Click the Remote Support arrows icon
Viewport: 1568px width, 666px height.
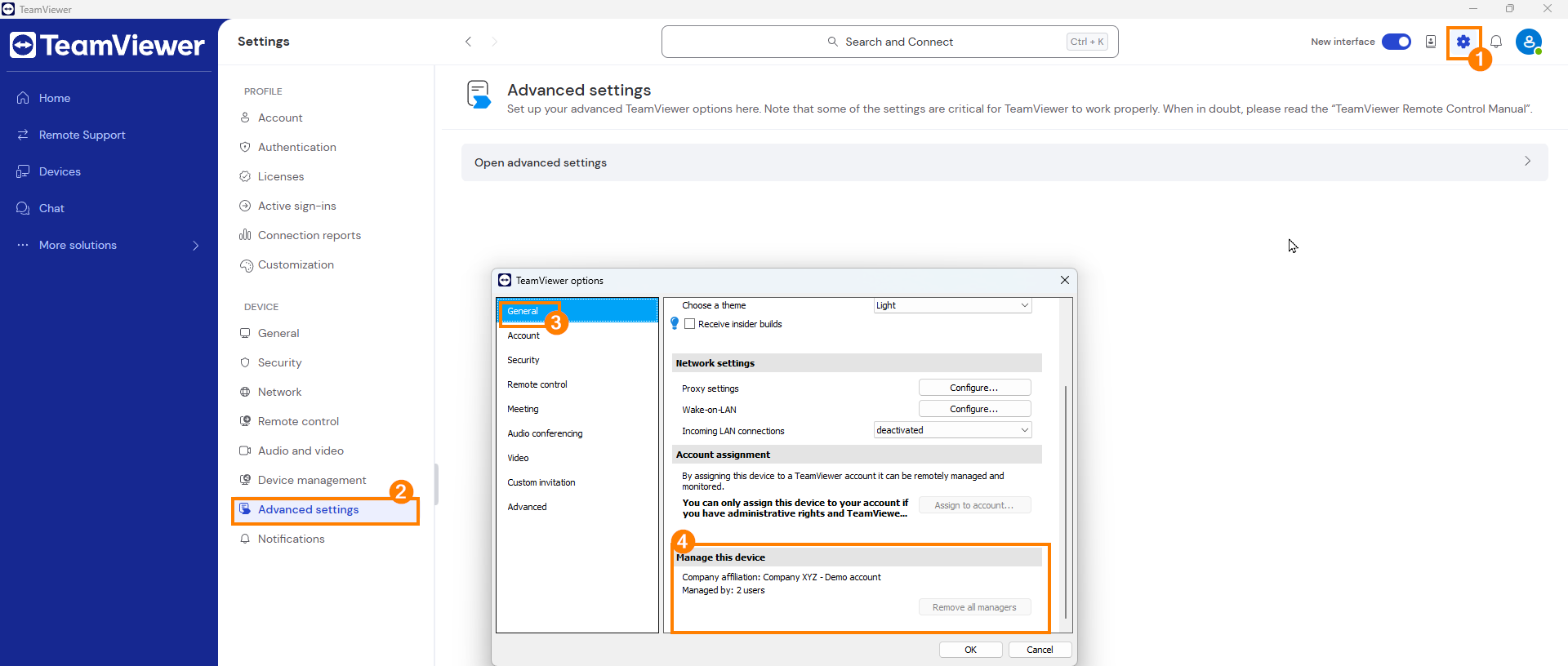(23, 135)
